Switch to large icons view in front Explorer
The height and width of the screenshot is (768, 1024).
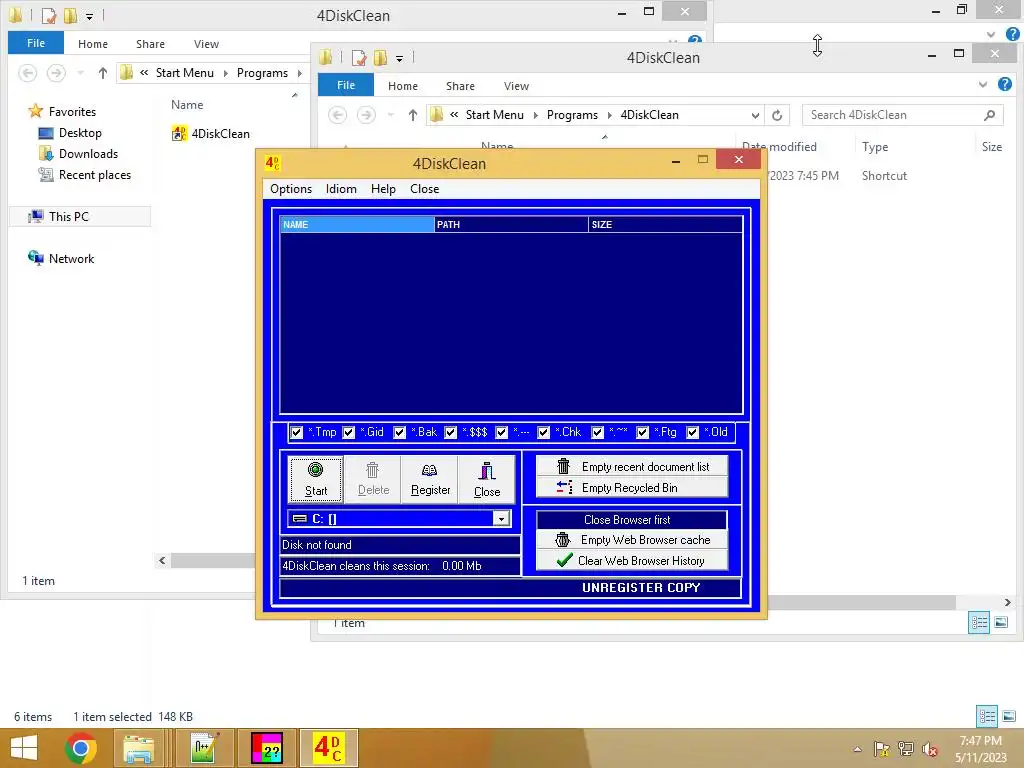(1001, 622)
